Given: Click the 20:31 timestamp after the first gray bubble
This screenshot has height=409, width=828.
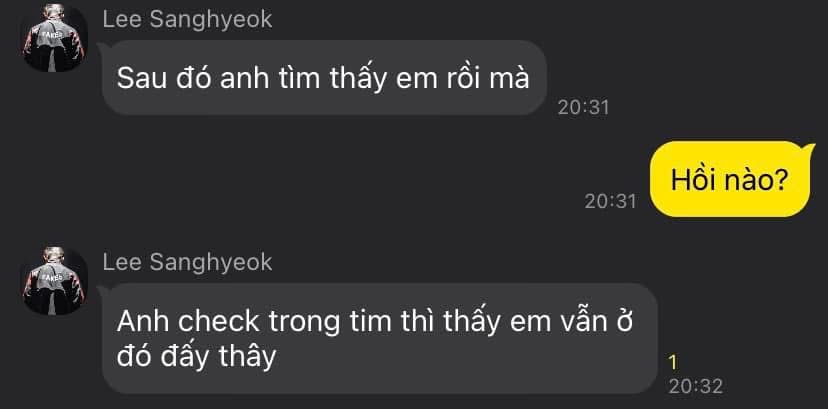Looking at the screenshot, I should coord(584,108).
